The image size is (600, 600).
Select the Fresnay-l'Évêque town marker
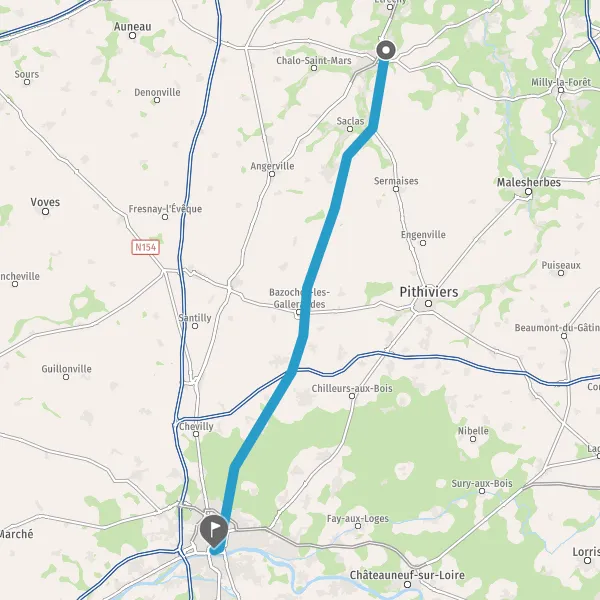[165, 217]
